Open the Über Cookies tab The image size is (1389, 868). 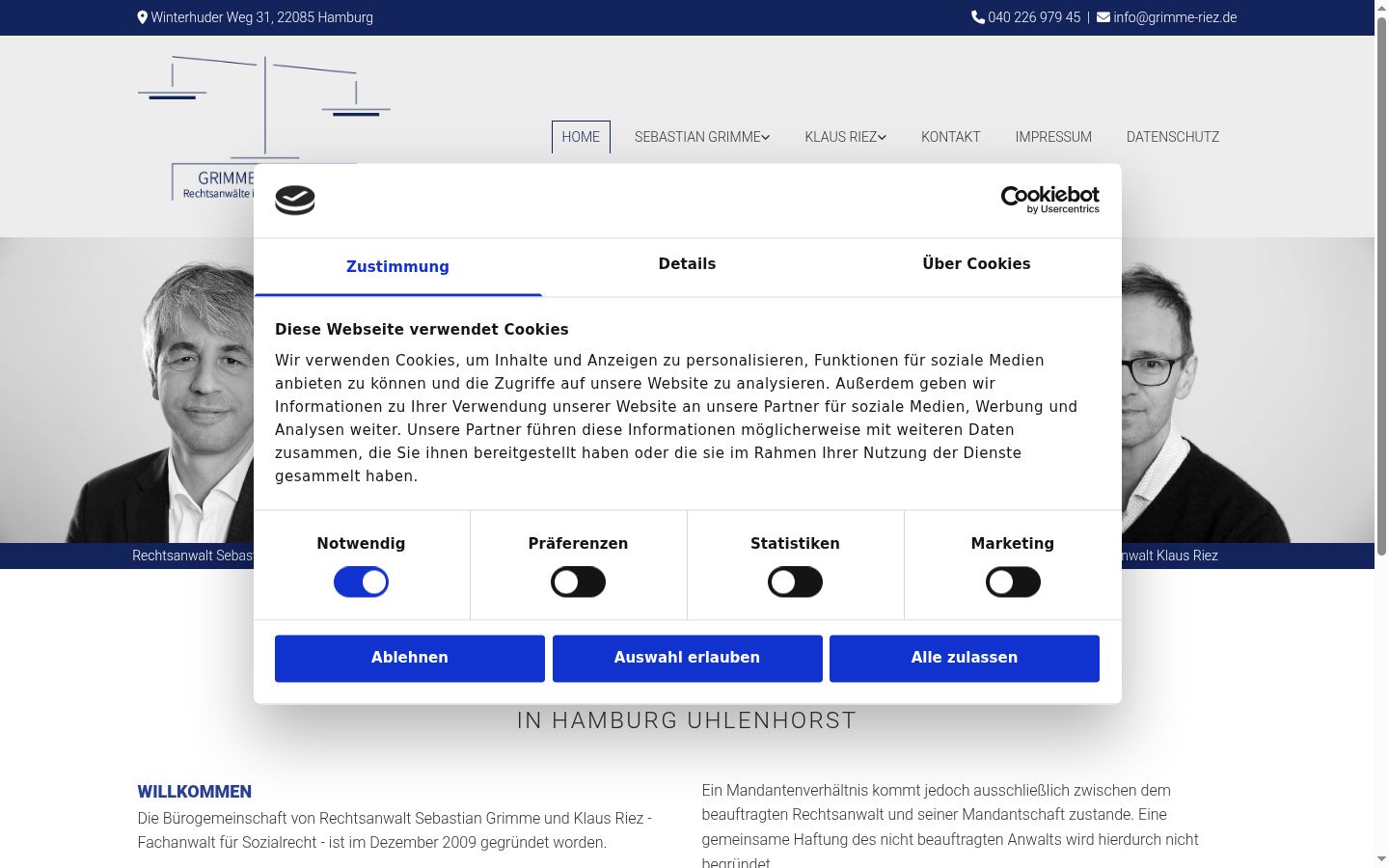(x=976, y=264)
